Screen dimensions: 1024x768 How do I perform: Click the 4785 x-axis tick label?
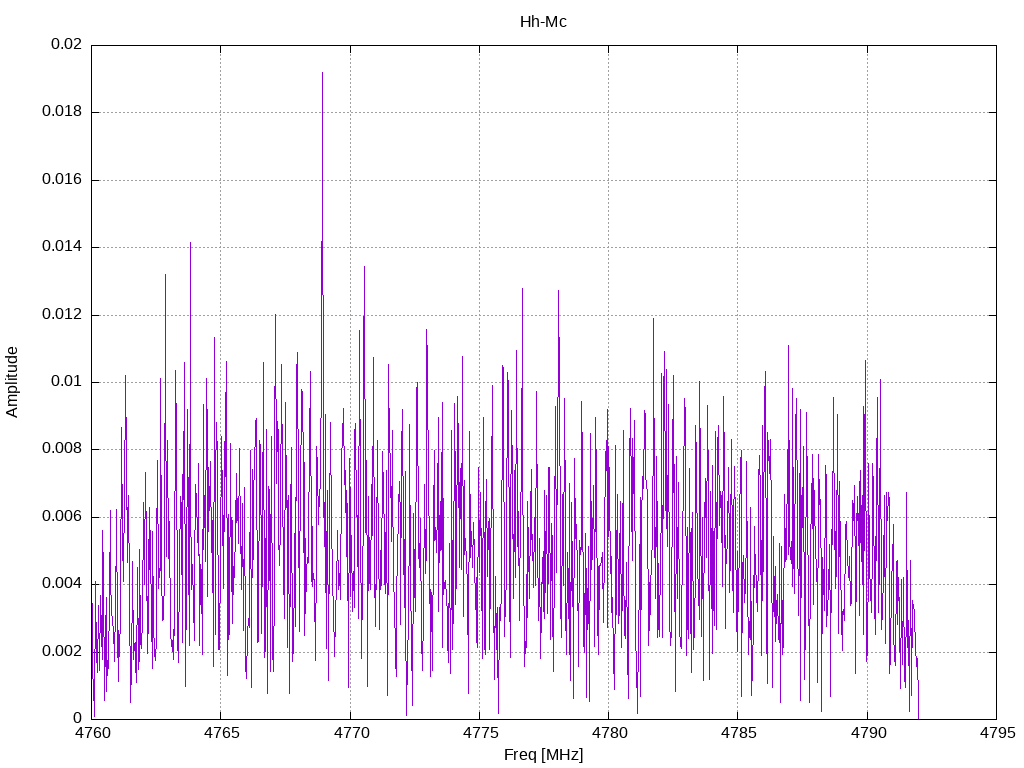point(739,733)
